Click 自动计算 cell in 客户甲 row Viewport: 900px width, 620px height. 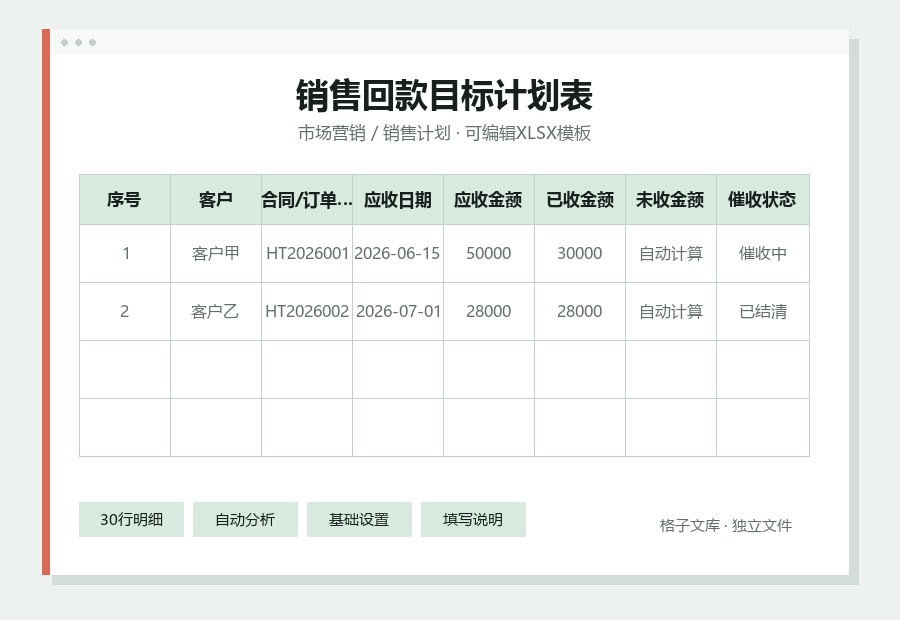click(x=671, y=253)
